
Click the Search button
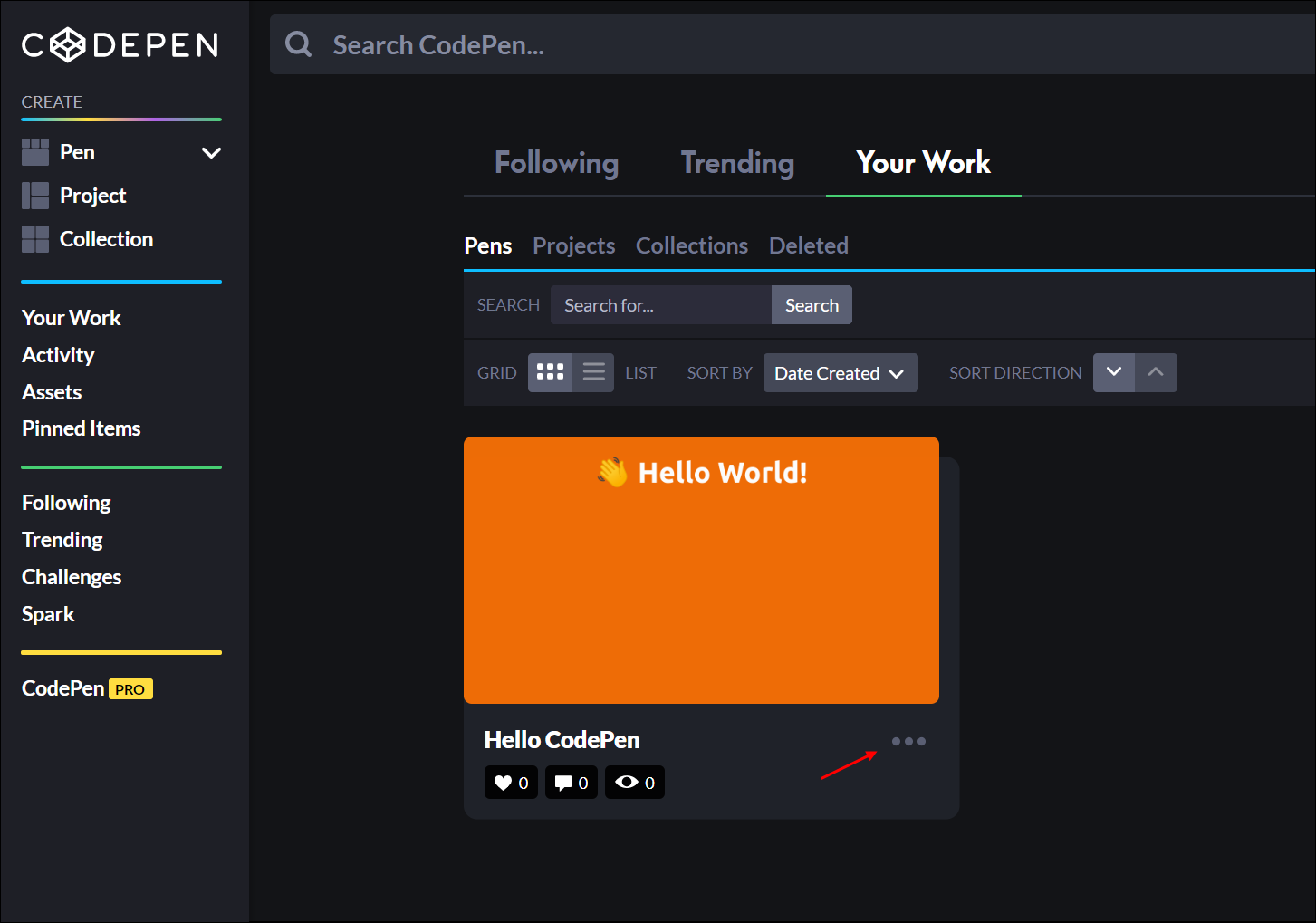point(812,305)
